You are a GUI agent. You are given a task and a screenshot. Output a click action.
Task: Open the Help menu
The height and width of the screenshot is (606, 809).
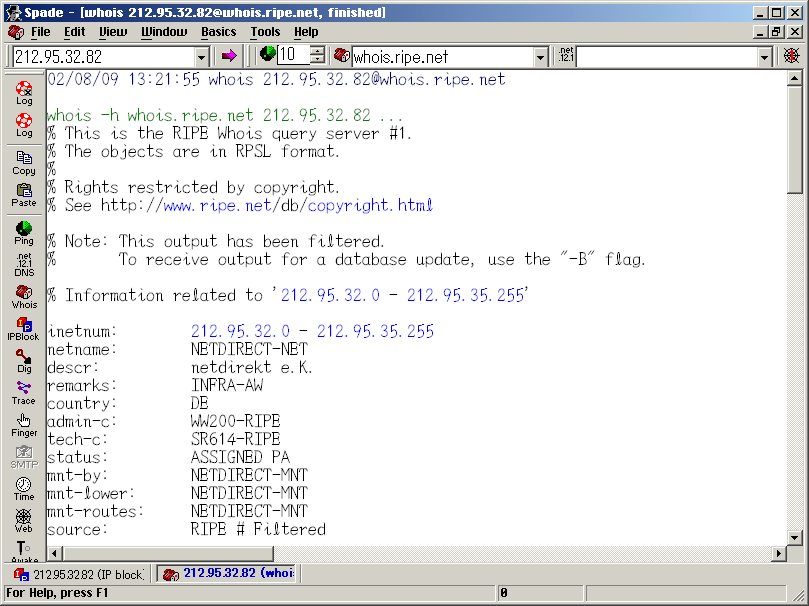(306, 32)
